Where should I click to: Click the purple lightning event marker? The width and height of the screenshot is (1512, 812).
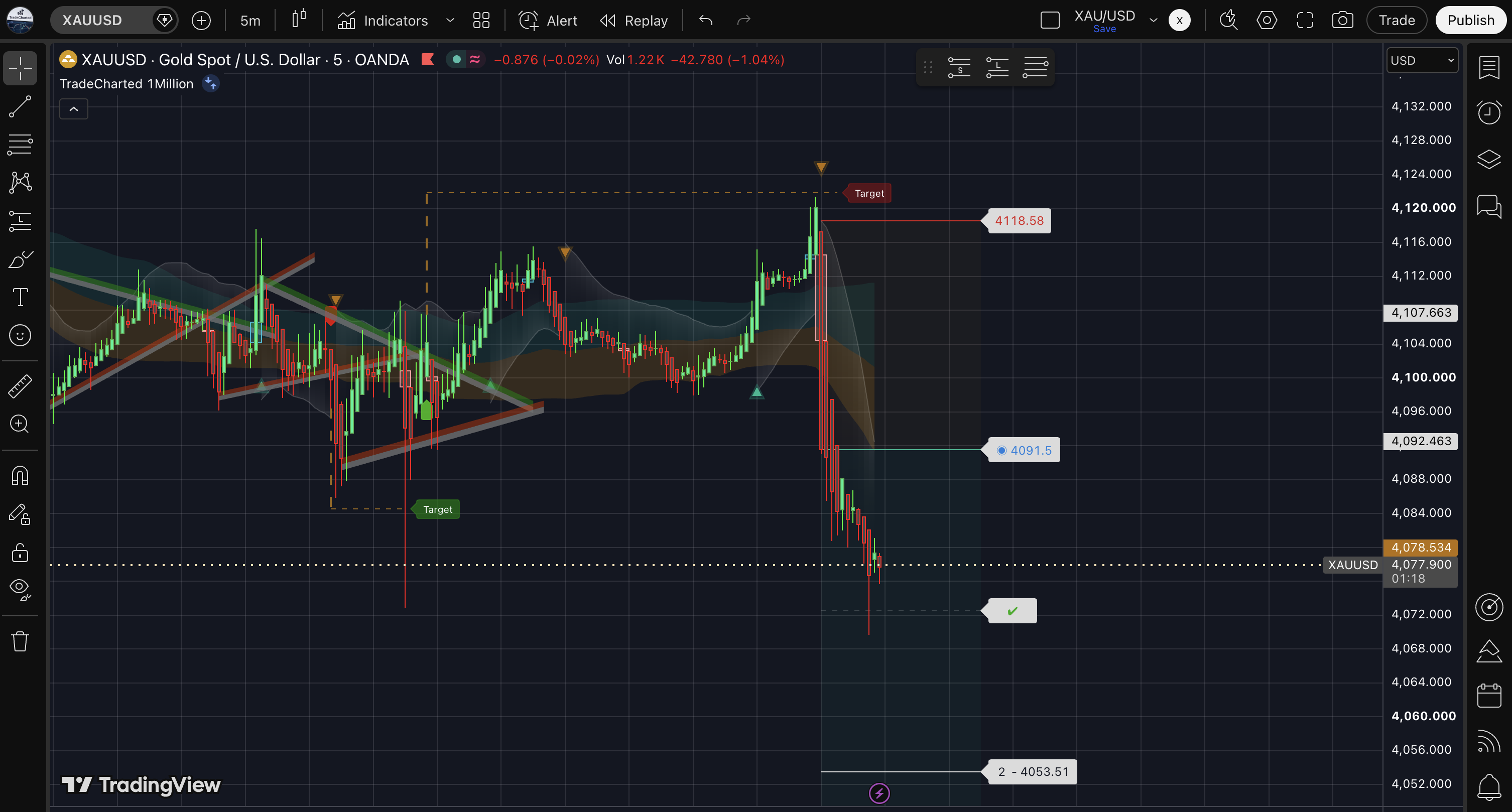point(878,794)
